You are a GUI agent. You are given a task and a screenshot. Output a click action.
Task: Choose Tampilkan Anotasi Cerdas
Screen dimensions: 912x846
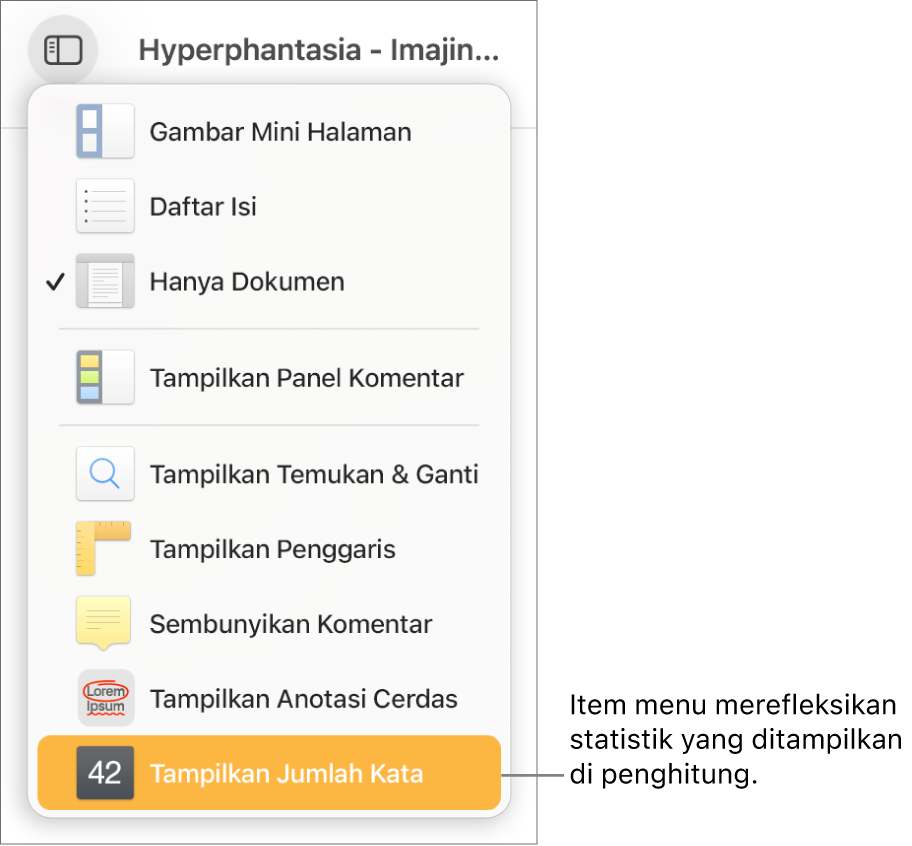pyautogui.click(x=269, y=699)
